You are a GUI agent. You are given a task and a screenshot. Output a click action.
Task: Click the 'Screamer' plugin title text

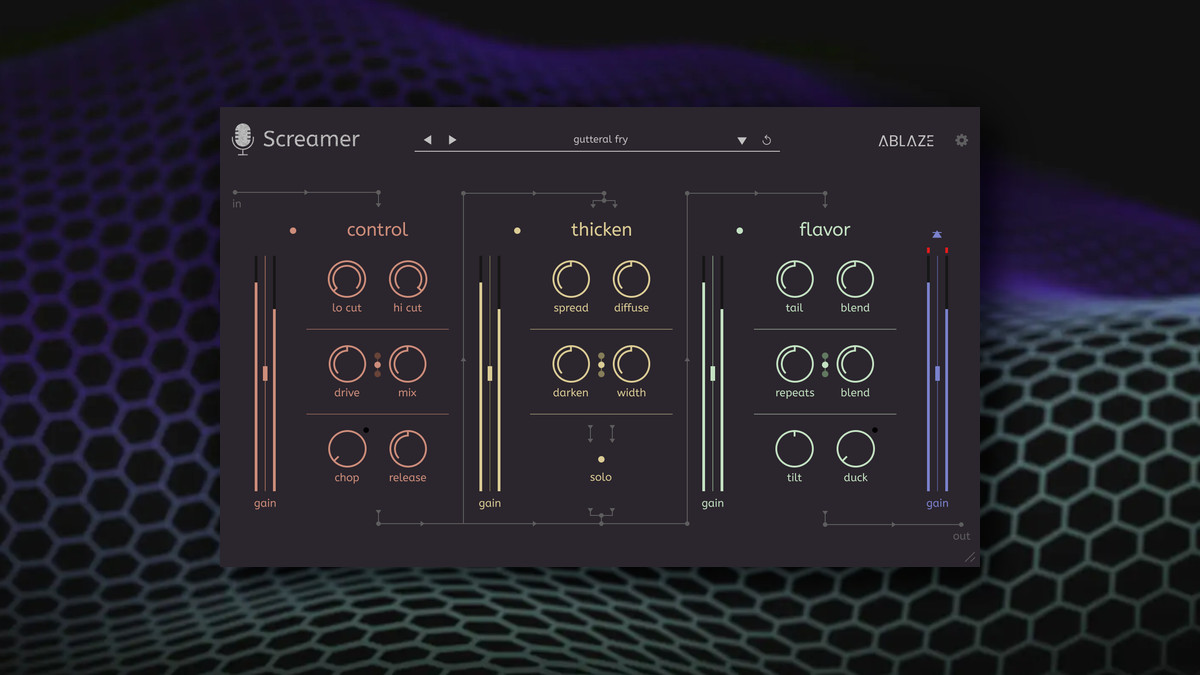pos(311,139)
